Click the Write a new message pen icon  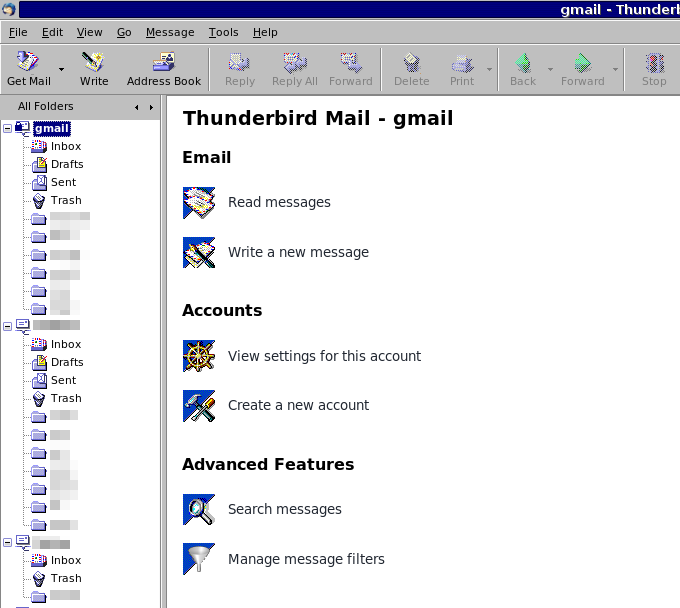199,252
